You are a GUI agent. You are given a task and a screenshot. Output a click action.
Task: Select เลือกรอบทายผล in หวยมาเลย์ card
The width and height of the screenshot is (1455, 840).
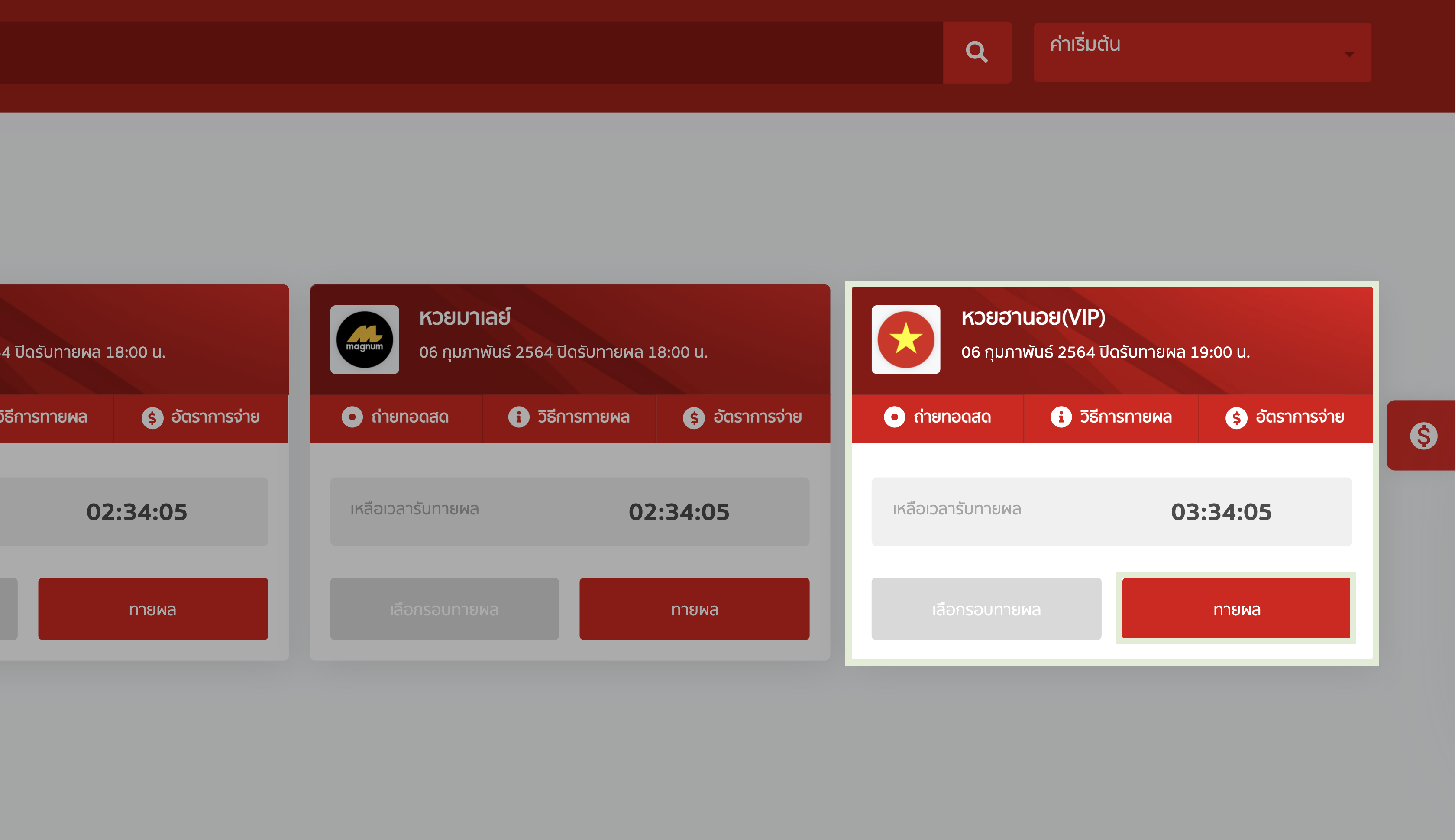(x=444, y=609)
